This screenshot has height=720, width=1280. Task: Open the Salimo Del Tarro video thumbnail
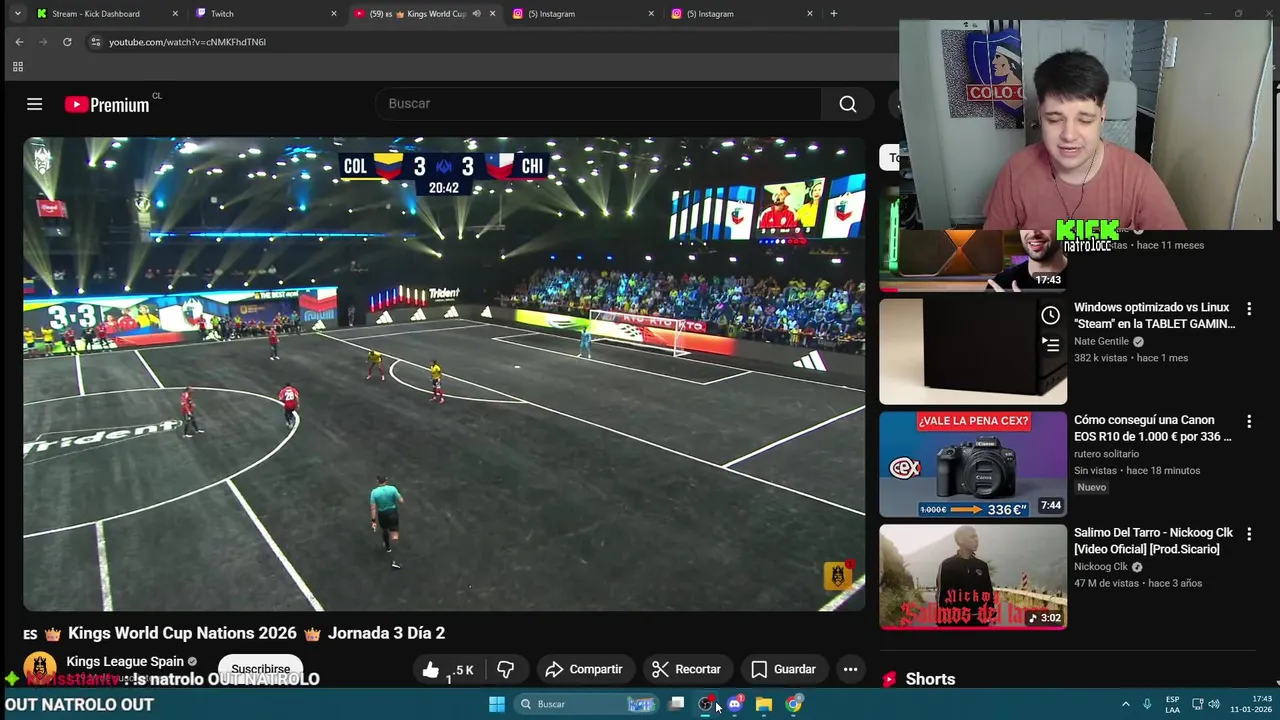tap(973, 577)
